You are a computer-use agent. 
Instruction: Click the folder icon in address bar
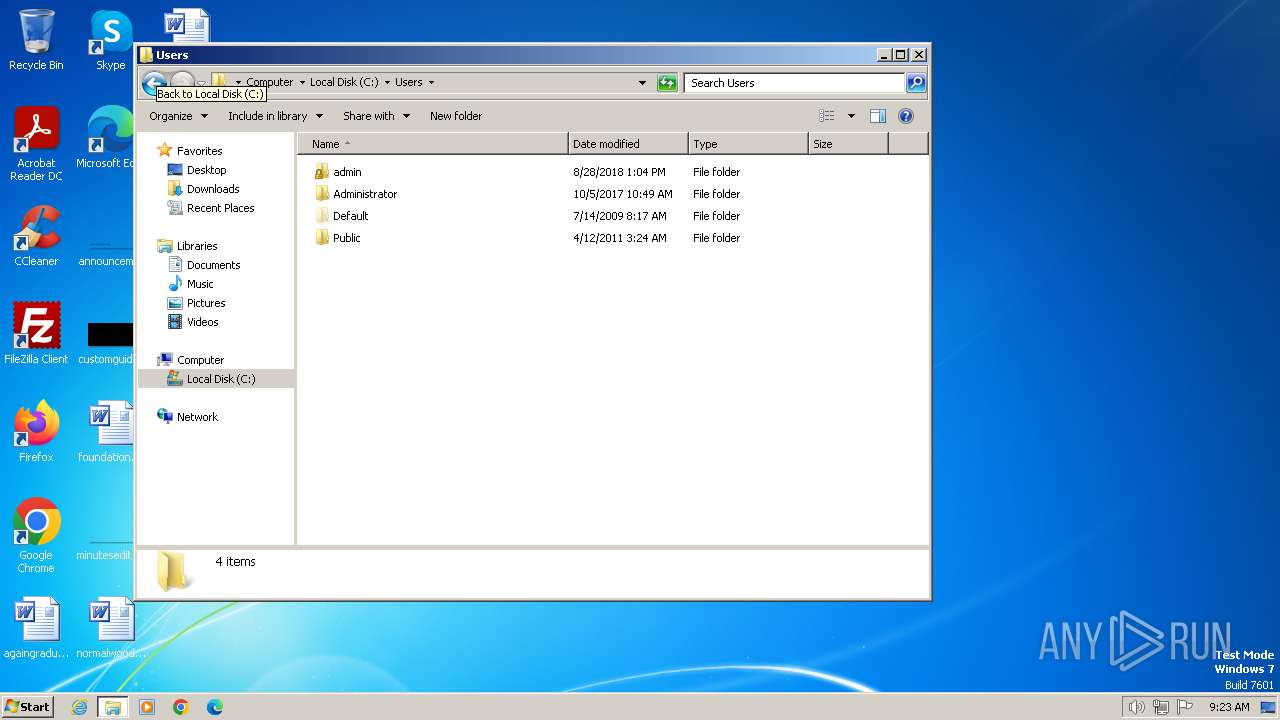coord(220,82)
